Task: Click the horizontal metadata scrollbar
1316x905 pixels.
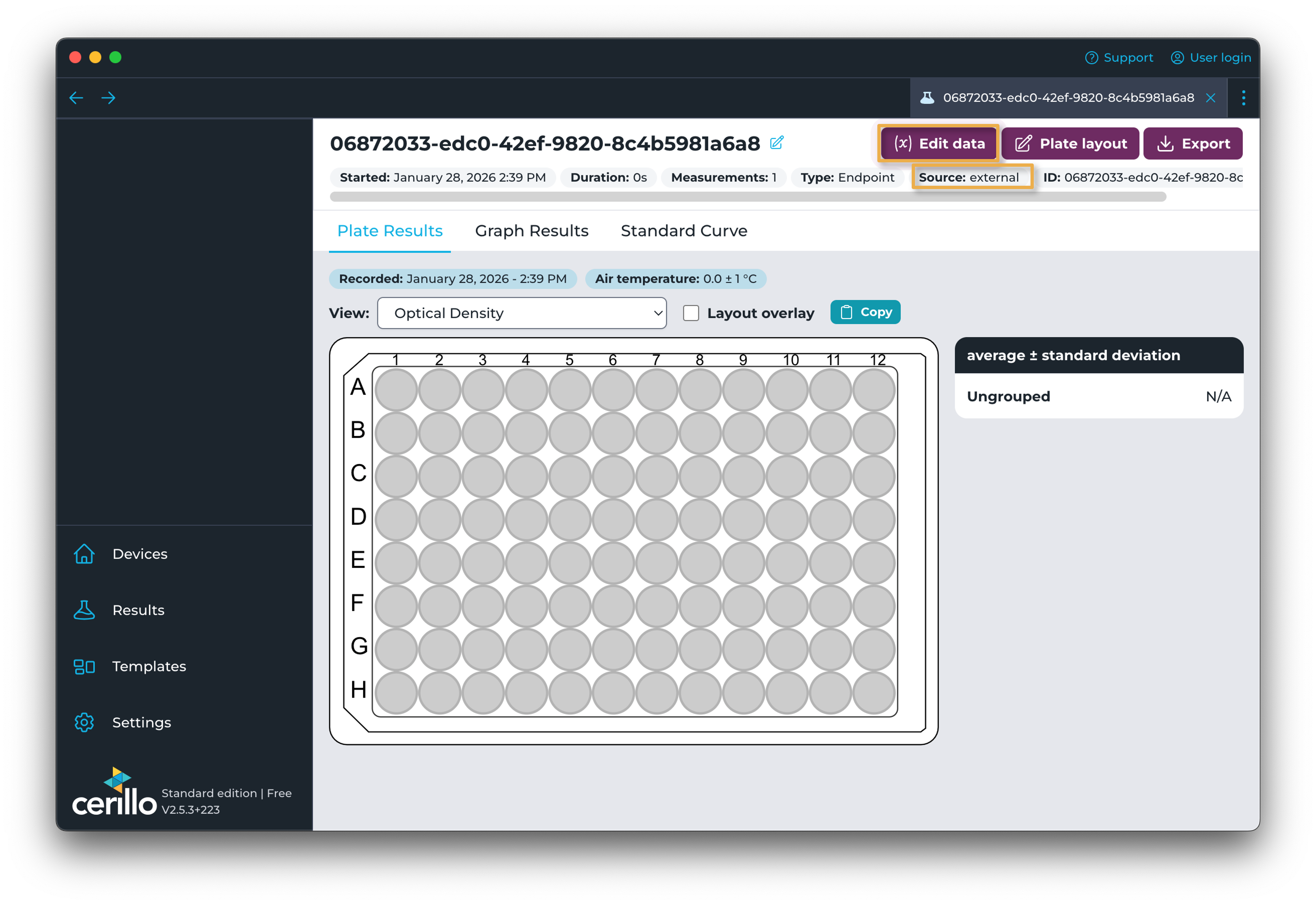Action: click(748, 197)
